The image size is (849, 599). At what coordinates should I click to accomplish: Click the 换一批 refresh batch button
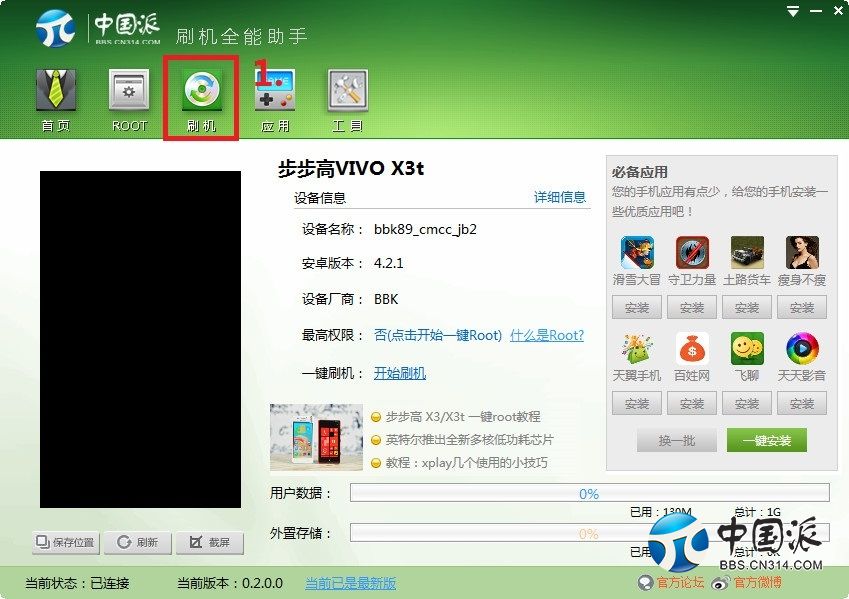(677, 440)
